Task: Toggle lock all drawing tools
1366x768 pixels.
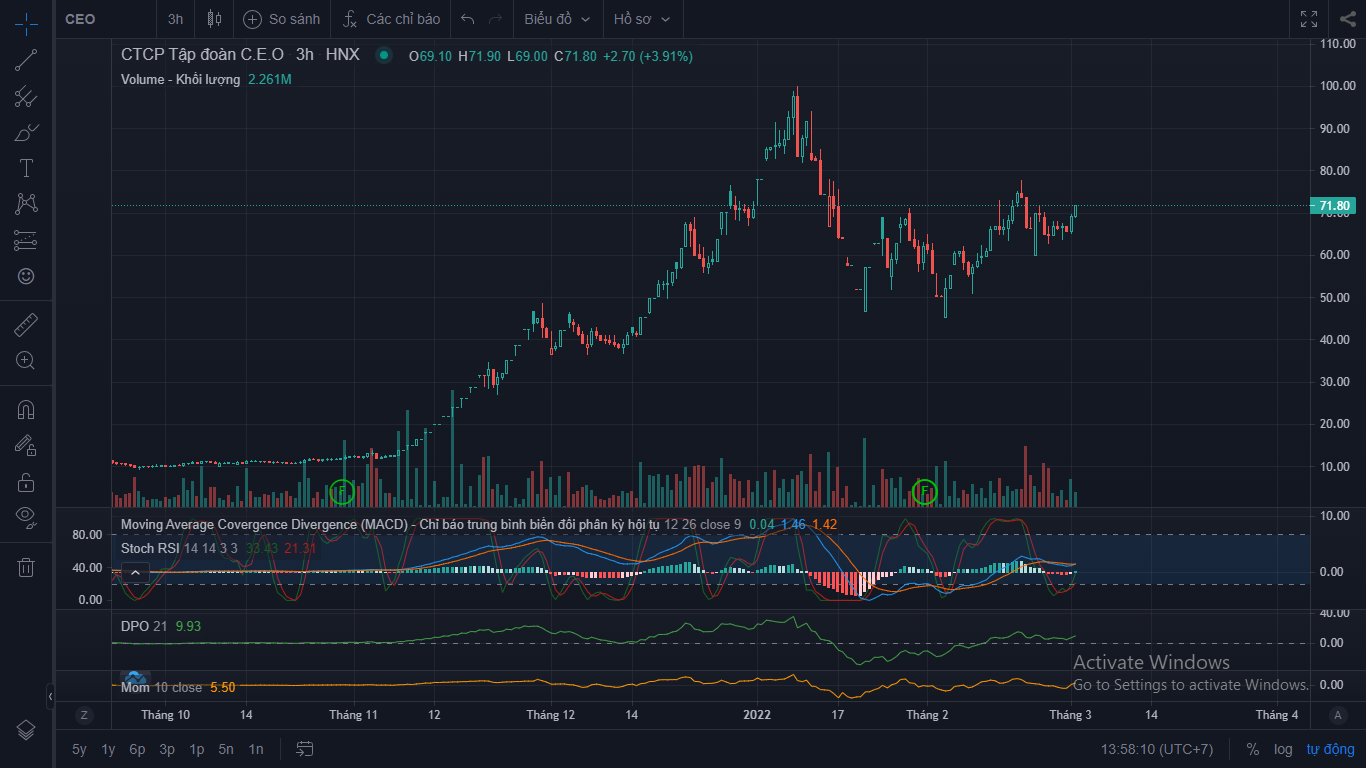Action: click(x=26, y=482)
